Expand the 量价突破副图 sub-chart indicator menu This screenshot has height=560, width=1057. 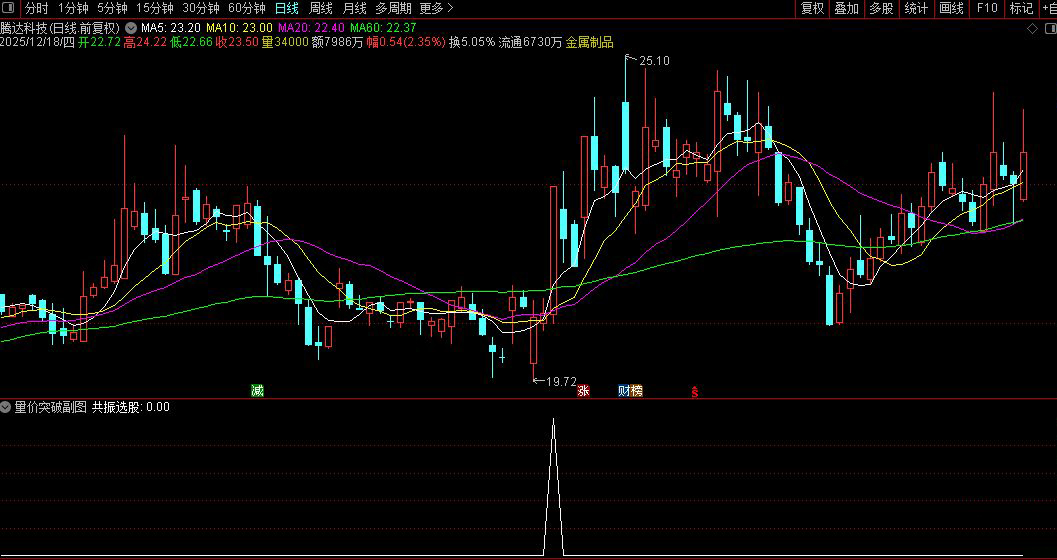(6, 407)
